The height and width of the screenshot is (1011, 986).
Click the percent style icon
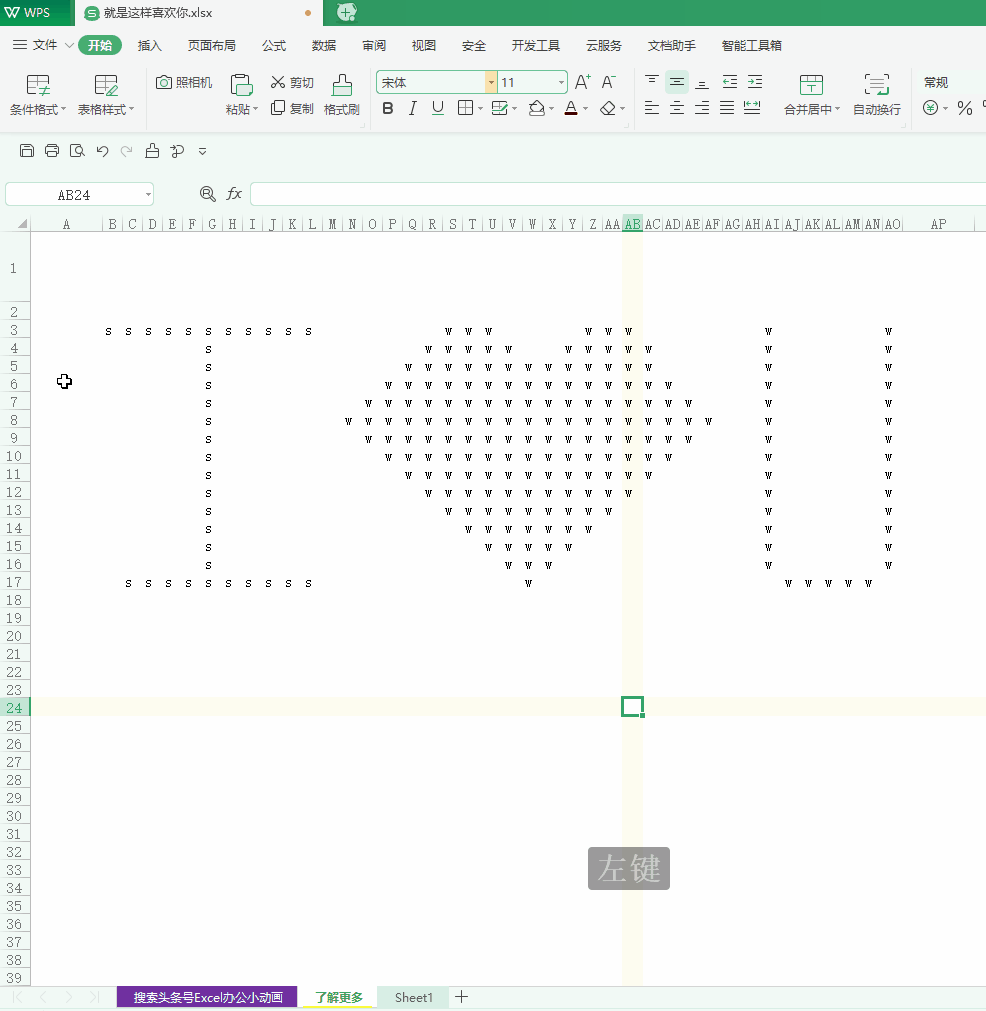coord(965,108)
